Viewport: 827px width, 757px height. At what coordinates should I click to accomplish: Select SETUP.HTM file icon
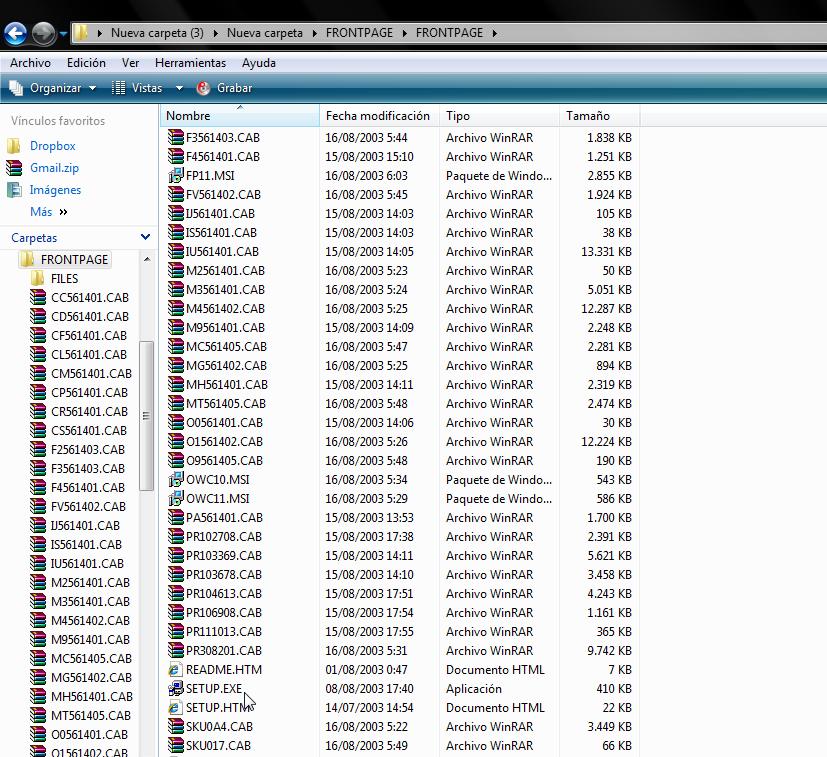pyautogui.click(x=176, y=707)
